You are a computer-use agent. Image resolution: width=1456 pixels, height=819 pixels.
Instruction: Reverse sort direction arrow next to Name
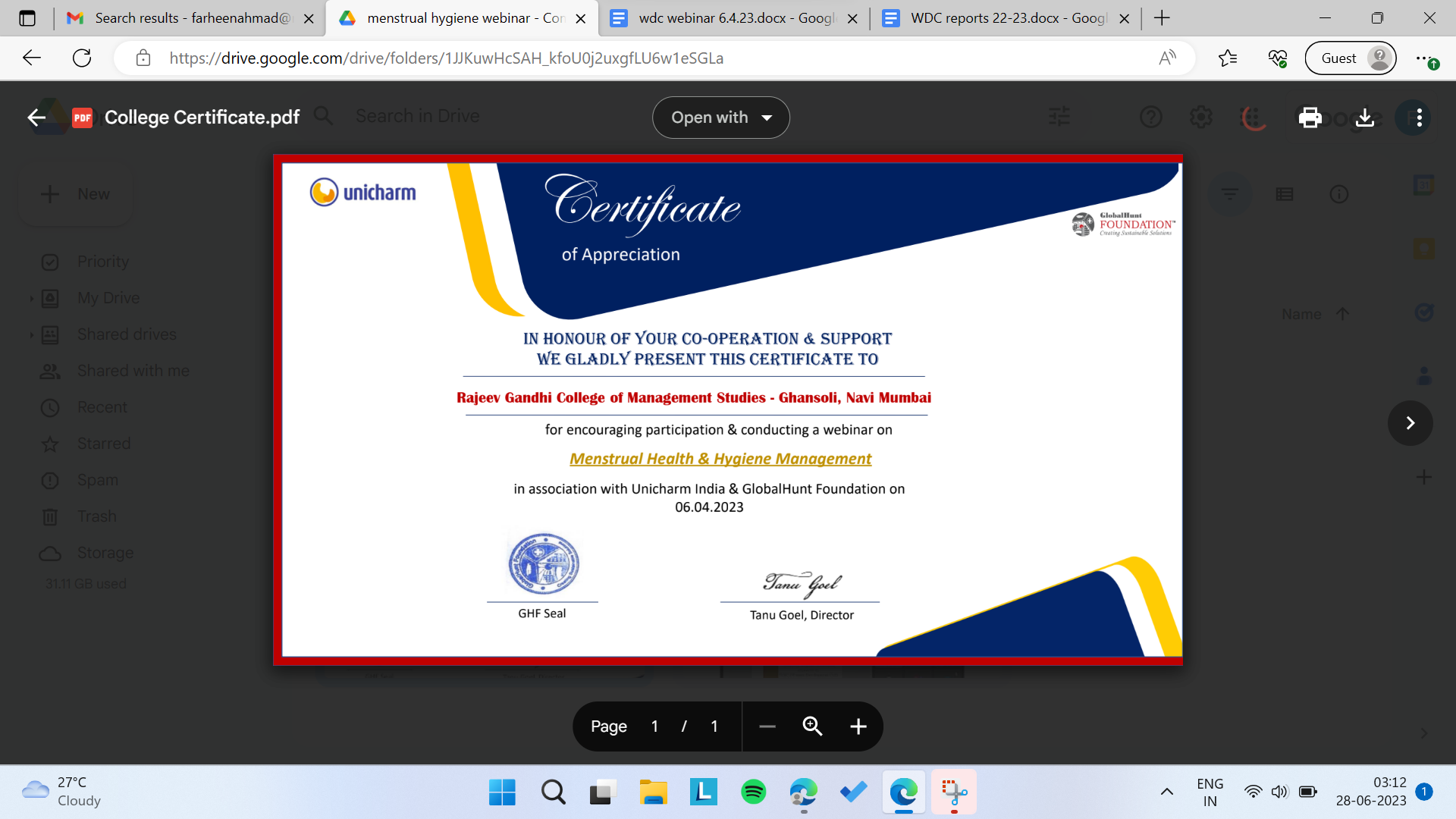pyautogui.click(x=1342, y=313)
